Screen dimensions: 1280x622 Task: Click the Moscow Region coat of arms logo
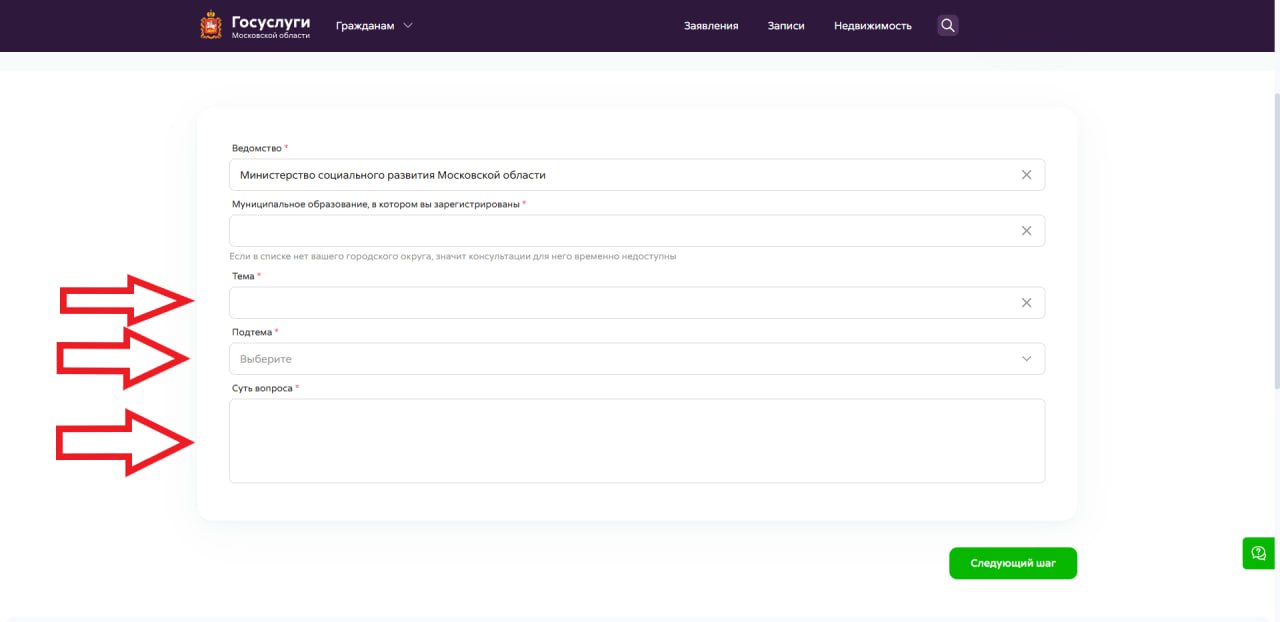(211, 26)
